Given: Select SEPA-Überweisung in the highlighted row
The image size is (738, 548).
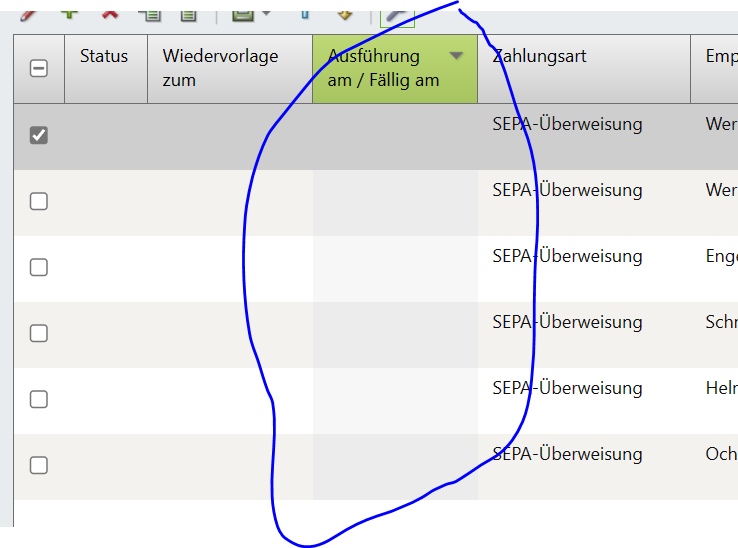Looking at the screenshot, I should coord(567,124).
